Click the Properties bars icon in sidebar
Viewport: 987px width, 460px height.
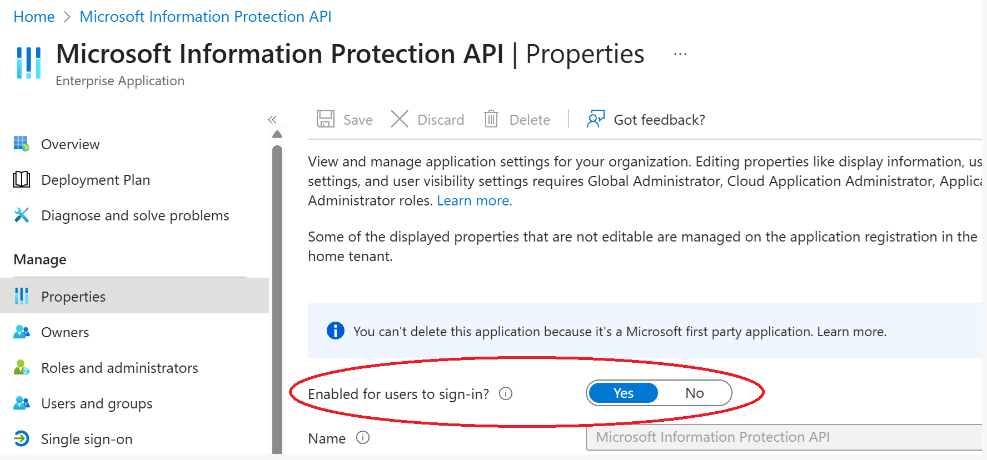[21, 296]
